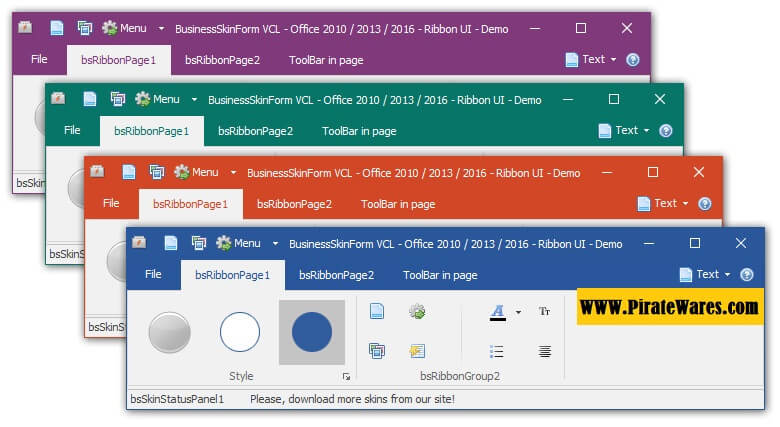Click the copy windows icon in blue window's ribbon
Image resolution: width=780 pixels, height=427 pixels.
coord(377,350)
